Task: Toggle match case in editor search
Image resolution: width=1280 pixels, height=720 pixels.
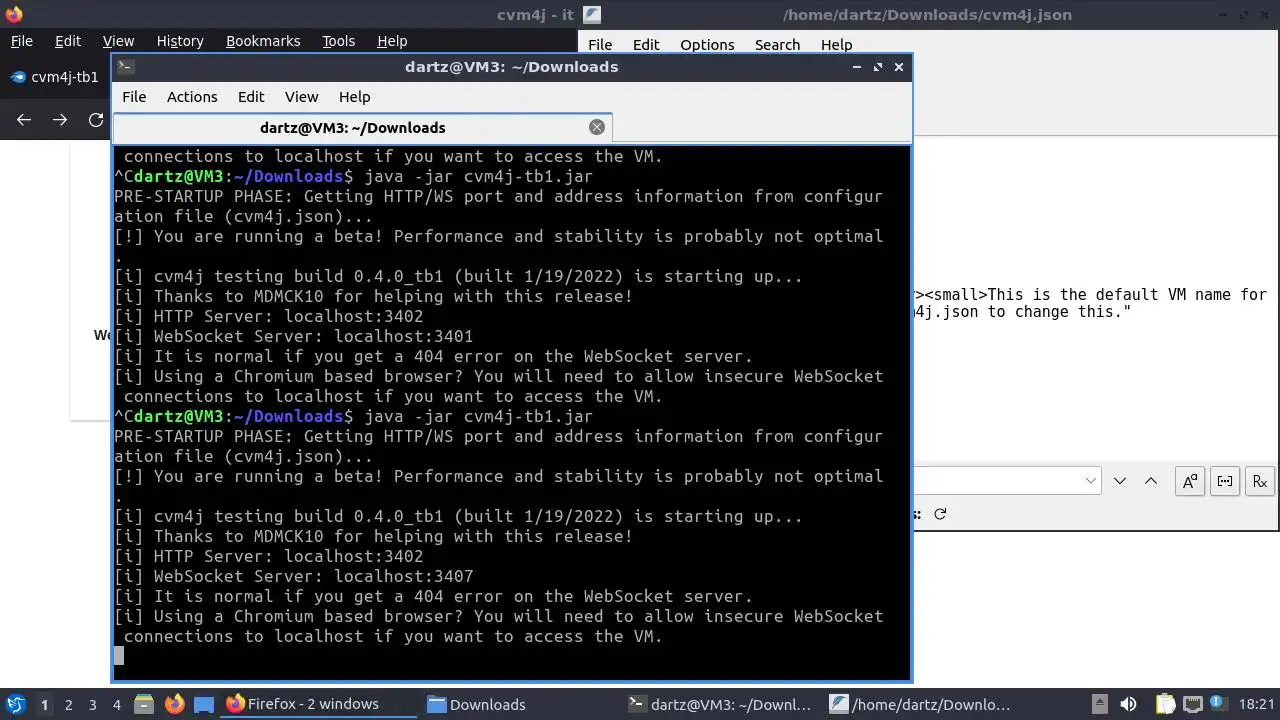Action: tap(1190, 481)
